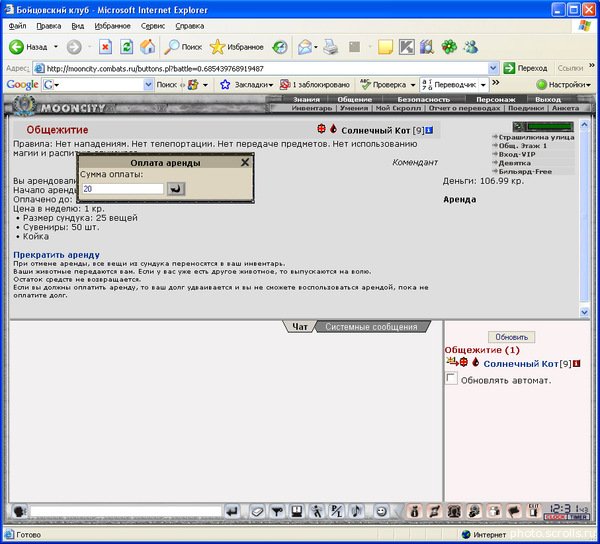Open the Back button history dropdown arrow
600x544 pixels.
[x=56, y=47]
